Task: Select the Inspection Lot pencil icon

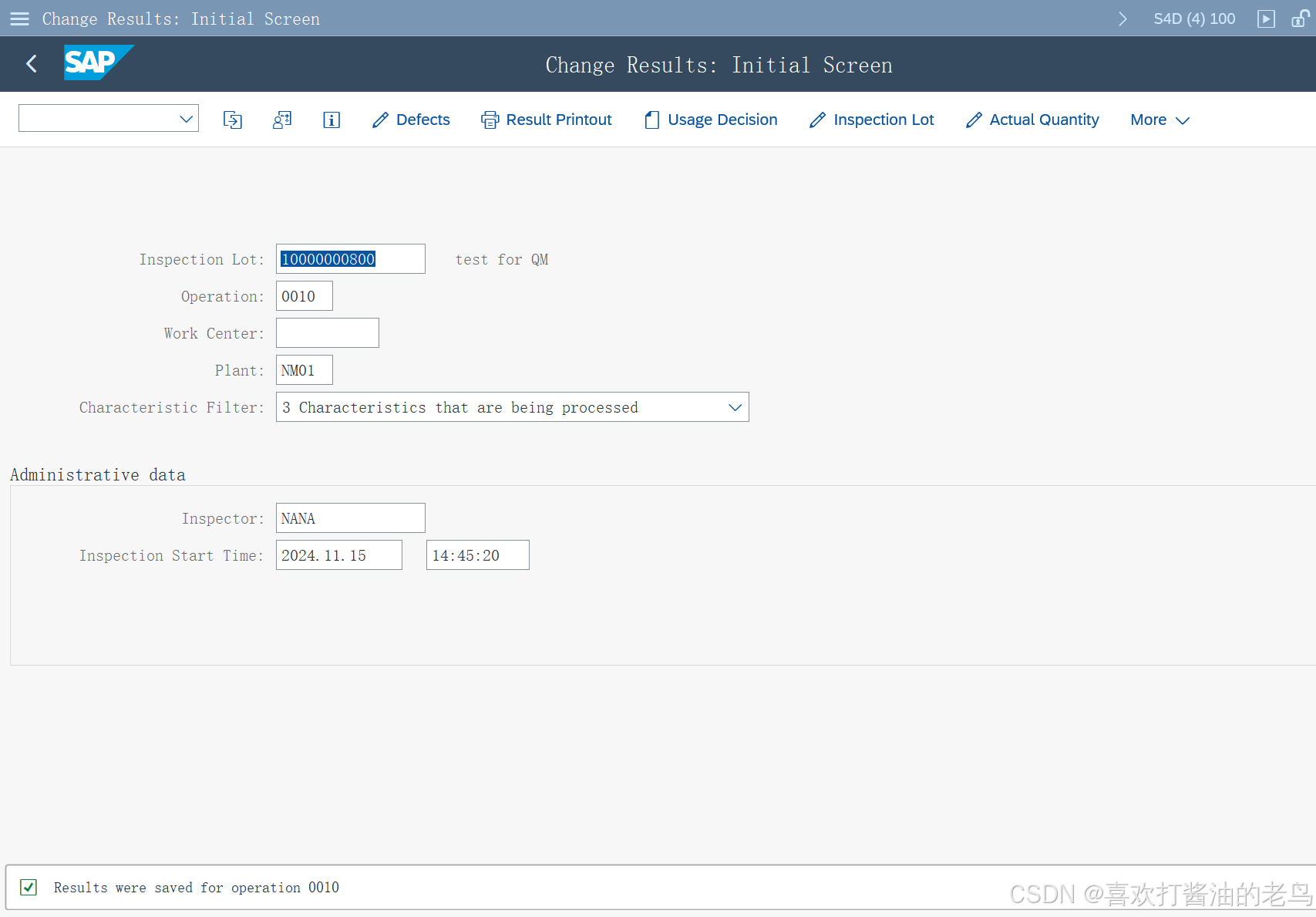Action: 817,120
